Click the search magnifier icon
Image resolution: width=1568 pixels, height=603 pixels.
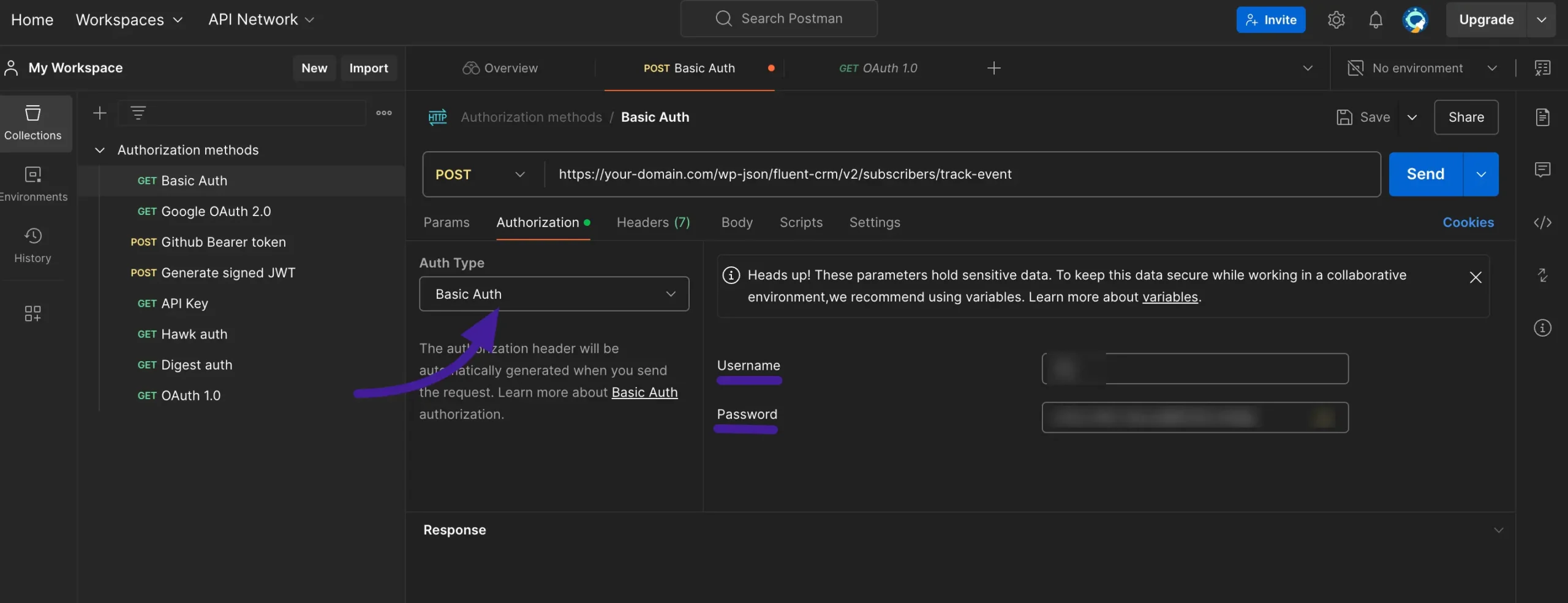tap(723, 18)
